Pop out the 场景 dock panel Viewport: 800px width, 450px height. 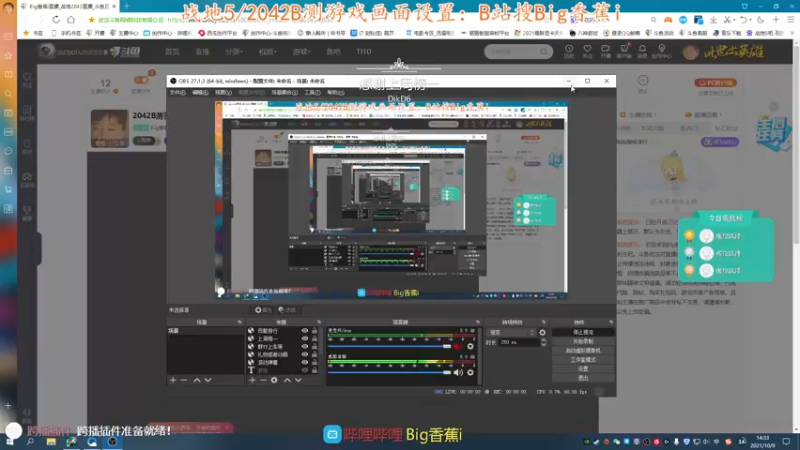240,322
